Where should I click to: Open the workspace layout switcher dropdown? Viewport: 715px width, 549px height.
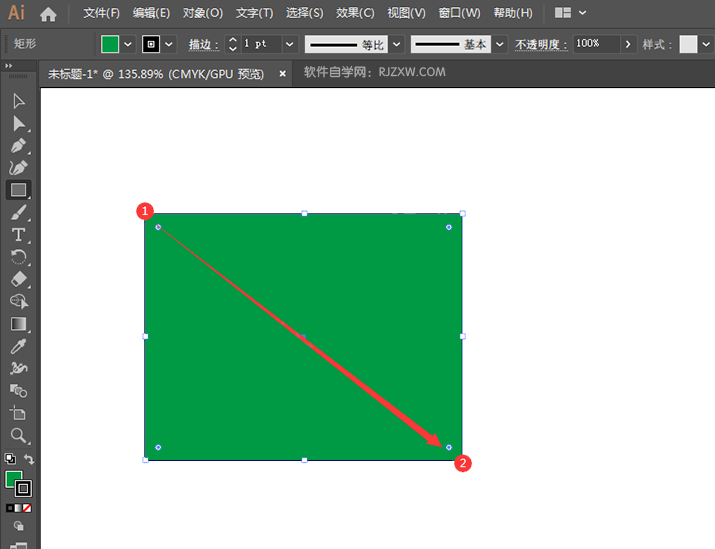[582, 13]
